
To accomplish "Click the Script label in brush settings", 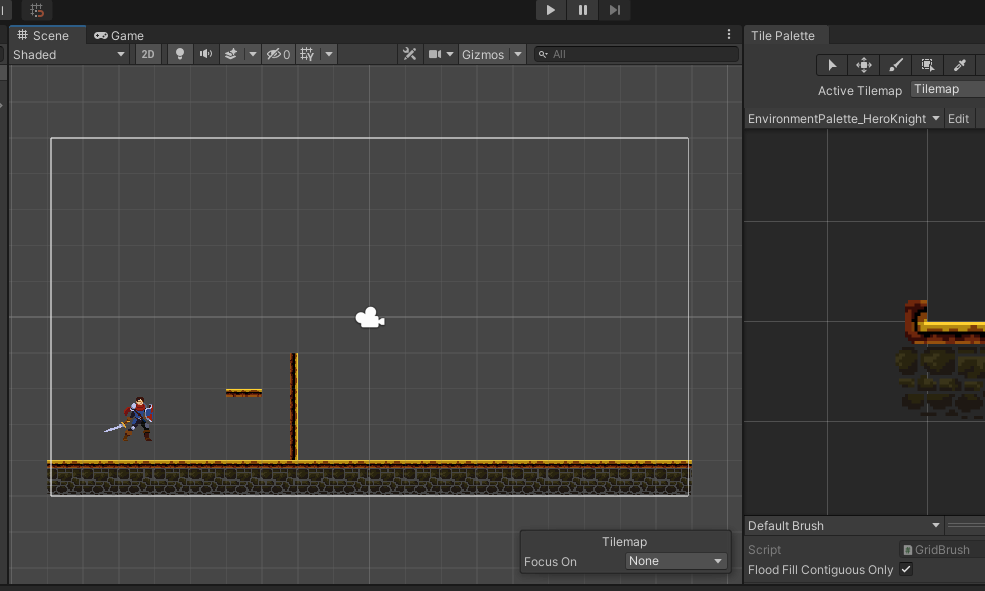I will point(765,550).
